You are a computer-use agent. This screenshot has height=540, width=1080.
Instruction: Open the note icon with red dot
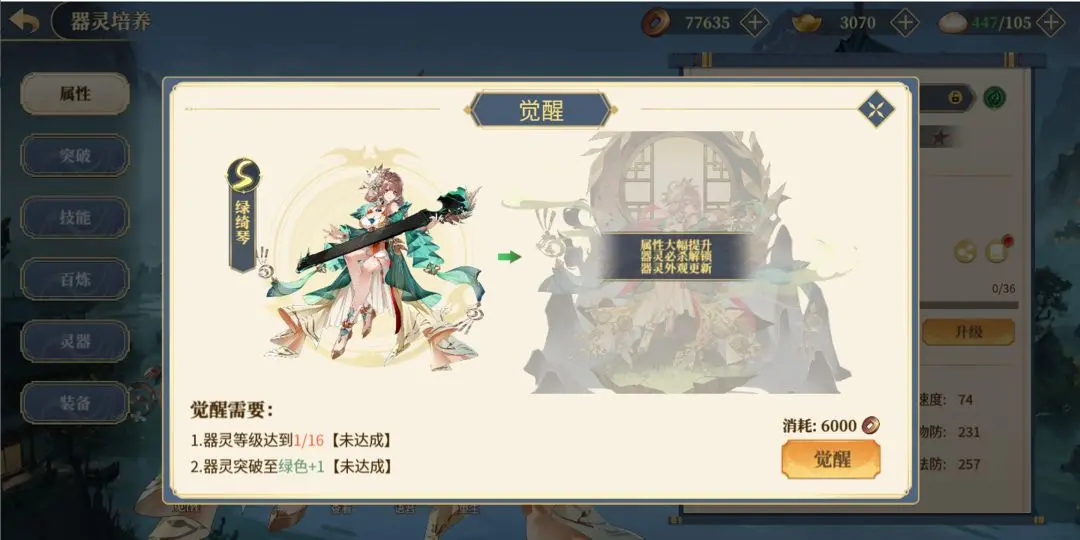[996, 251]
